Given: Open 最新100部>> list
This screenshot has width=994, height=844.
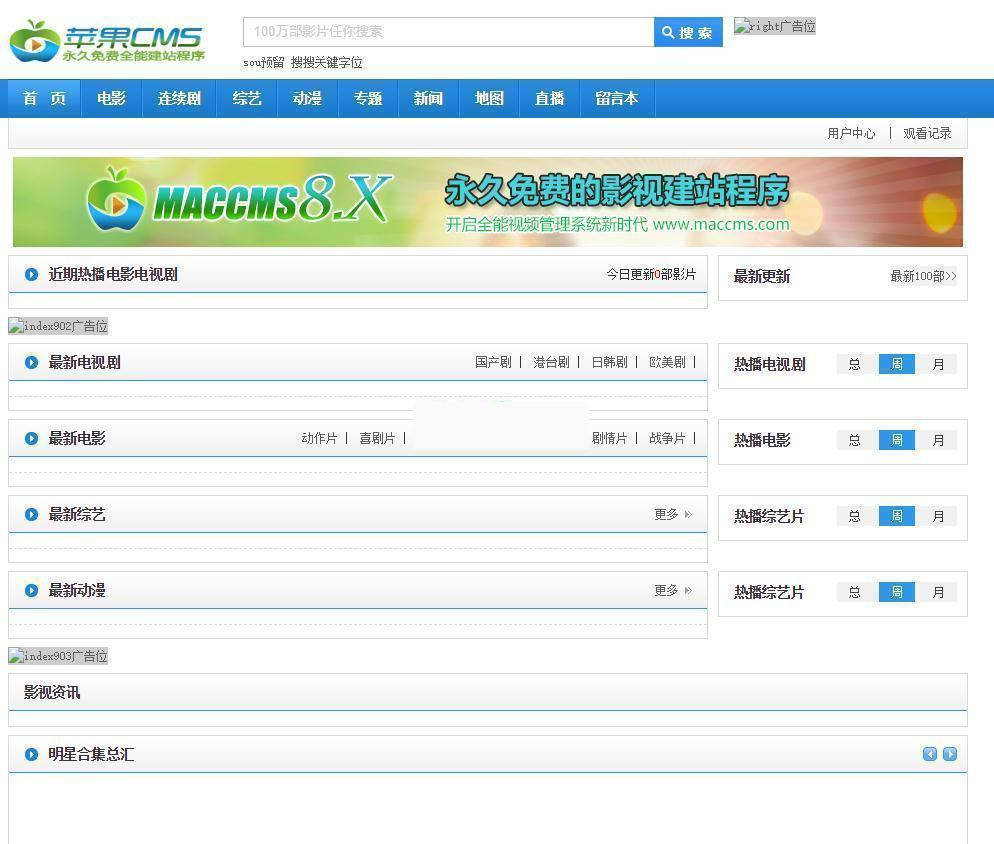Looking at the screenshot, I should (923, 276).
